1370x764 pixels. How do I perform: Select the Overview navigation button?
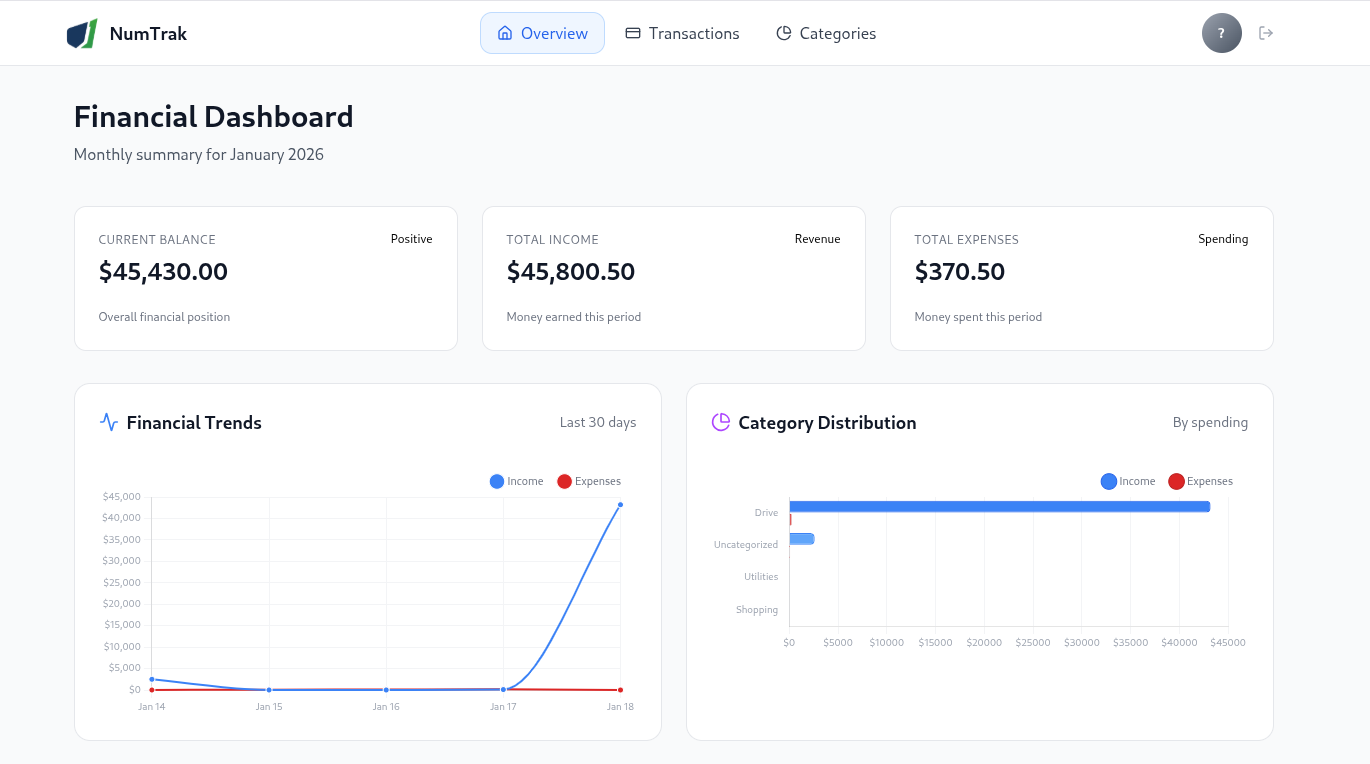pos(542,32)
